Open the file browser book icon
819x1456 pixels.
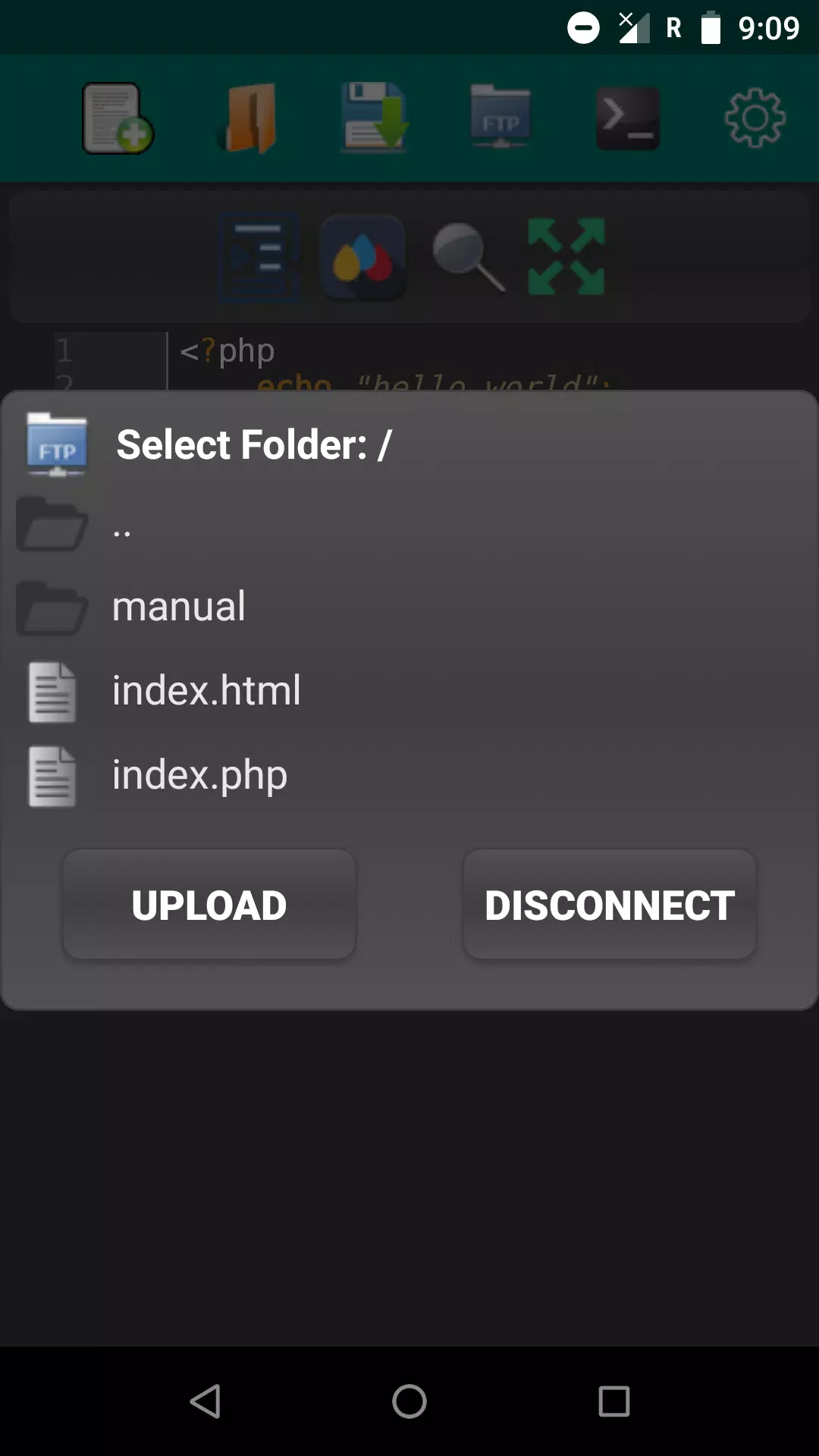pyautogui.click(x=249, y=118)
